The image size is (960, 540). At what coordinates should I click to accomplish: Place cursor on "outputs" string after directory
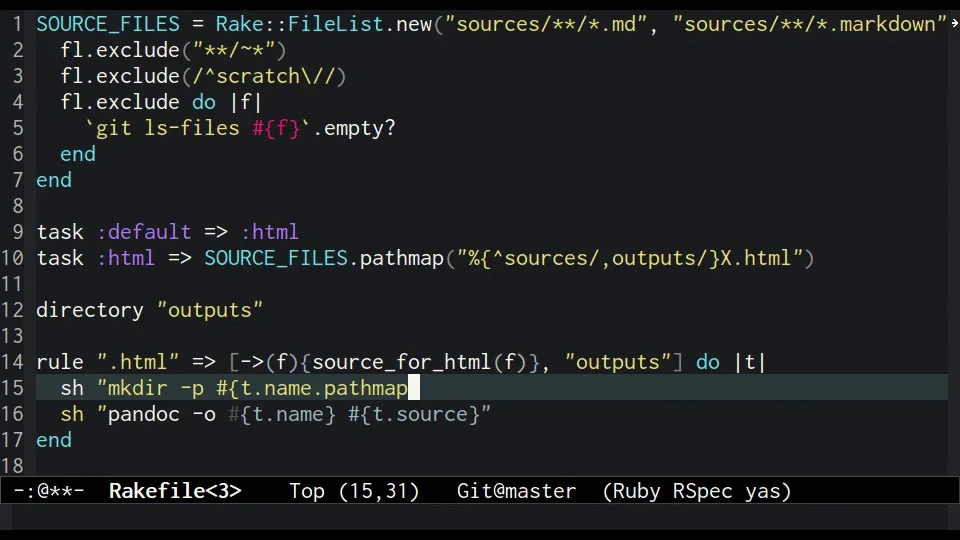[210, 310]
